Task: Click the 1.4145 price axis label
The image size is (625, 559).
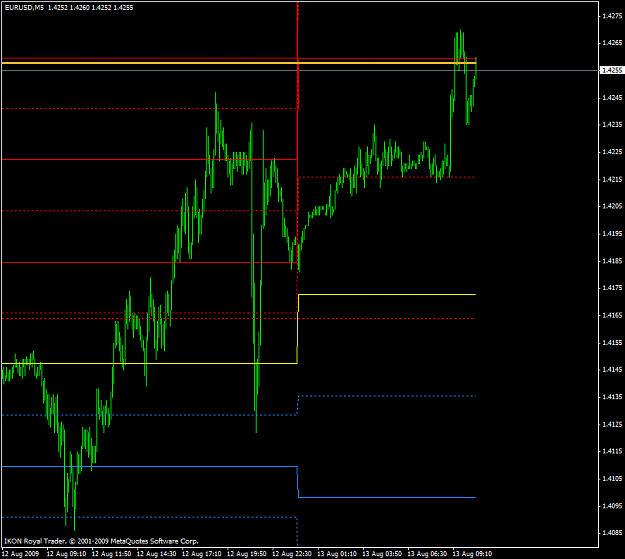Action: pos(612,370)
